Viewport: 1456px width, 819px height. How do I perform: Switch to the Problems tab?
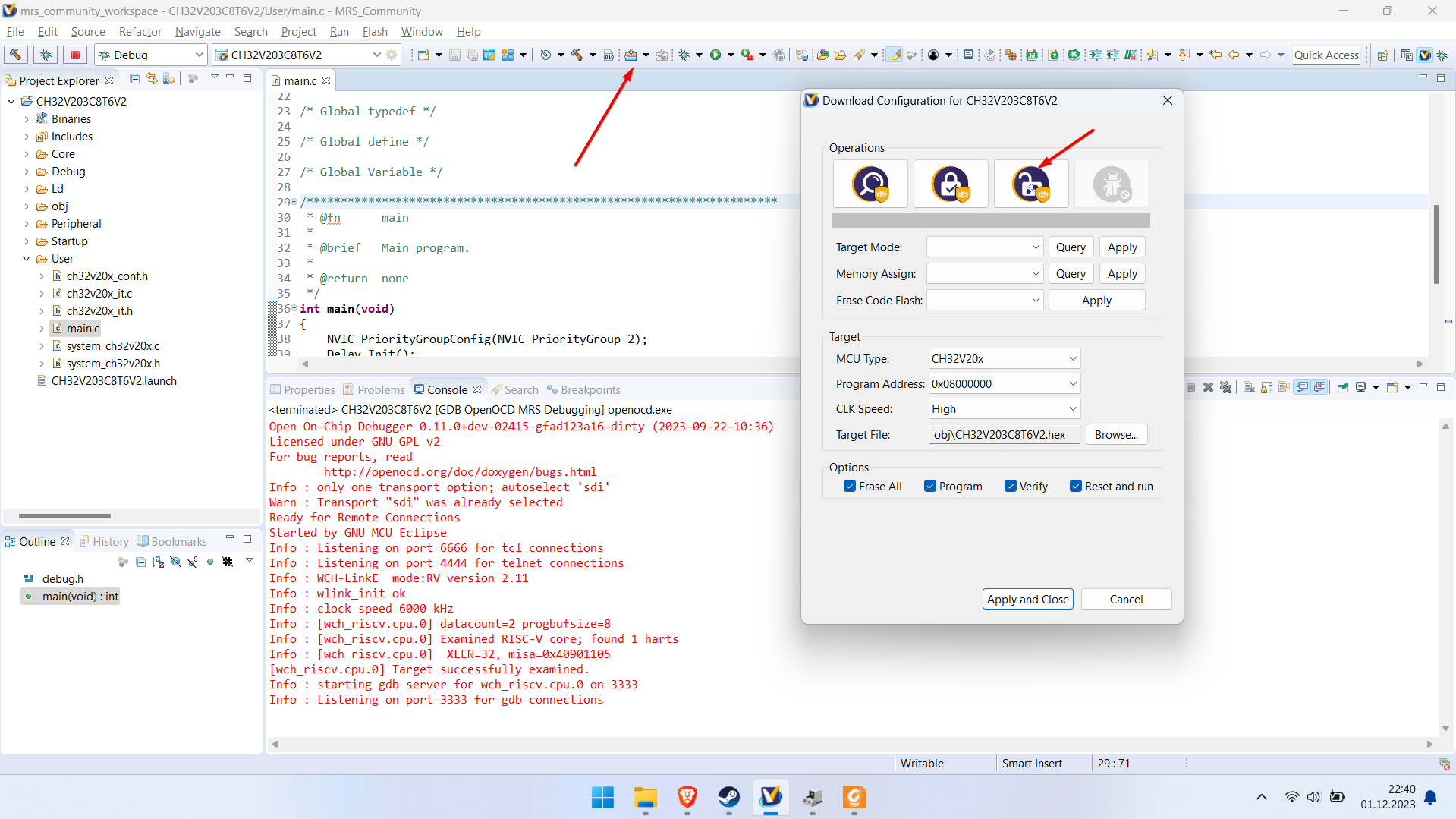tap(374, 389)
